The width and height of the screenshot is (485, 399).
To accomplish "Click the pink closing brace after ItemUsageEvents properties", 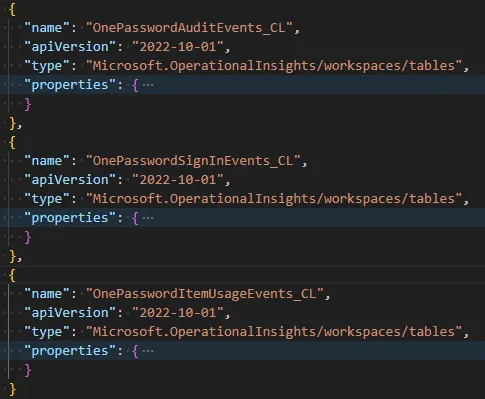I will tap(28, 370).
